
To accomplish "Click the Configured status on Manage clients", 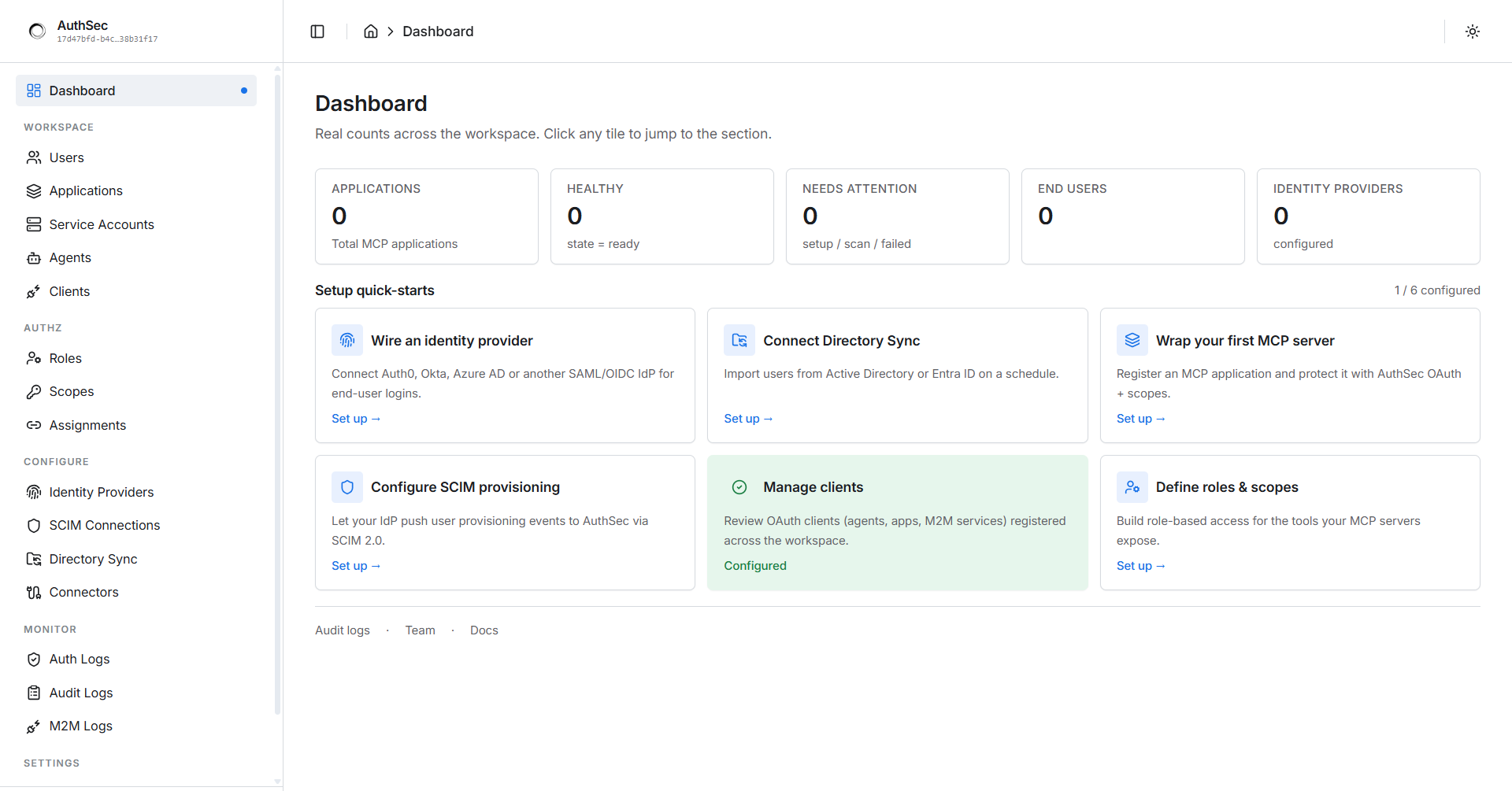I will (x=755, y=566).
